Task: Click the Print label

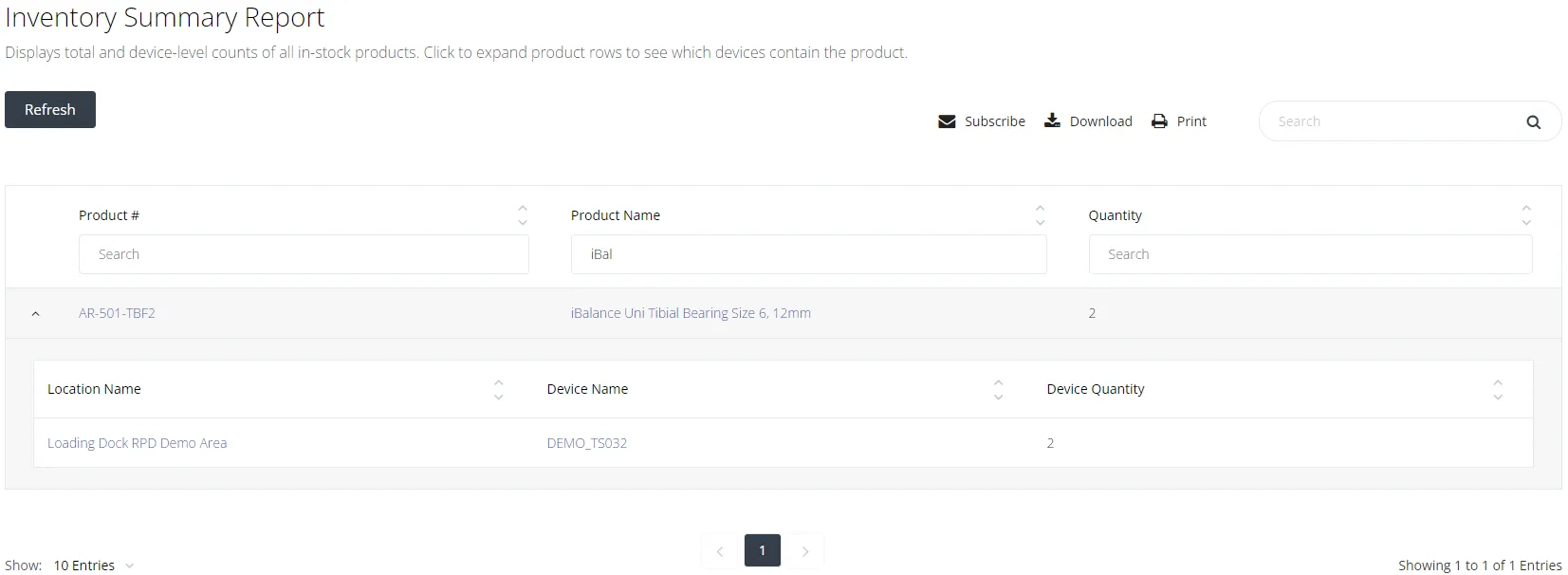Action: point(1191,121)
